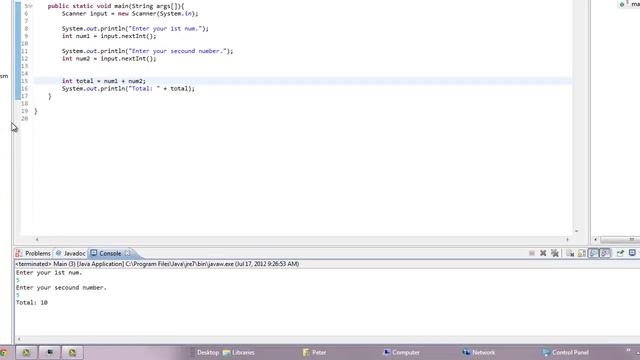This screenshot has width=640, height=360.
Task: Open Libraries from the taskbar Desktop toolbar
Action: (239, 353)
